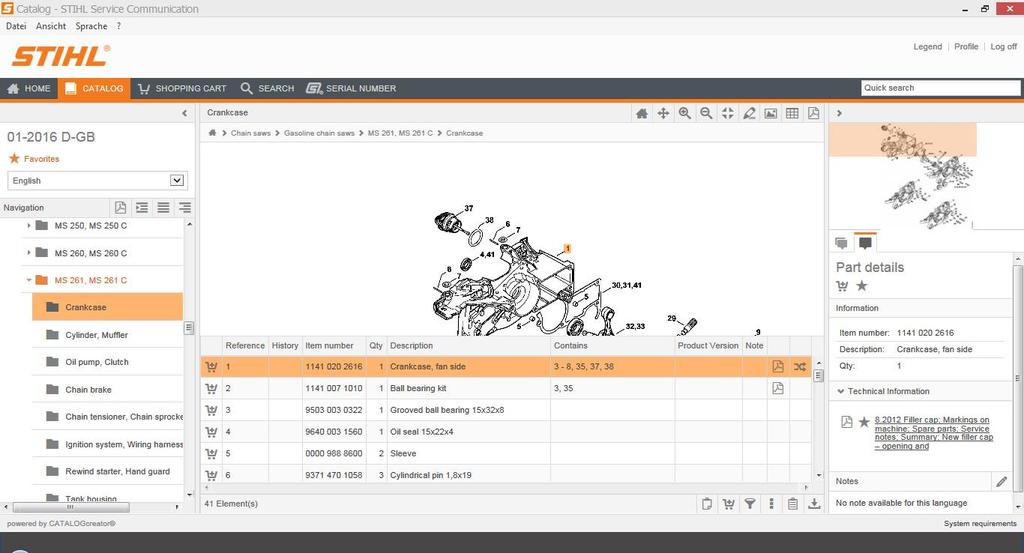Click the Quick search input field
Screen dimensions: 1024x553
click(940, 87)
